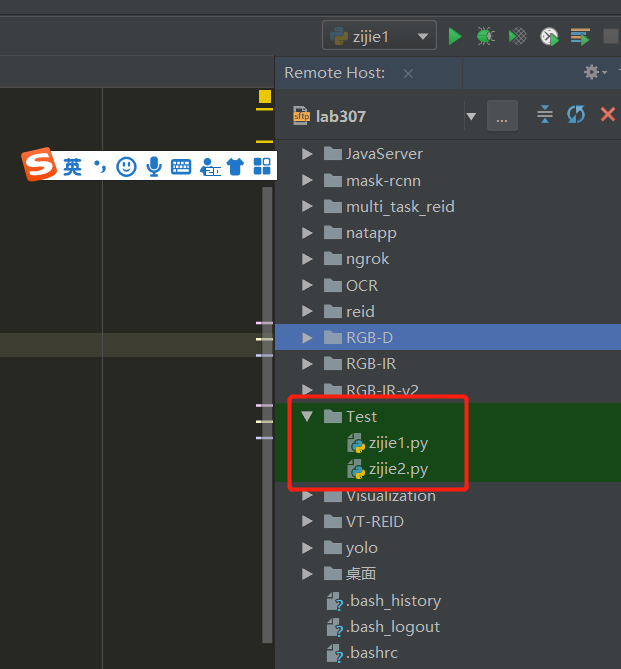This screenshot has width=621, height=669.
Task: Select the .bash_logout file
Action: 393,627
